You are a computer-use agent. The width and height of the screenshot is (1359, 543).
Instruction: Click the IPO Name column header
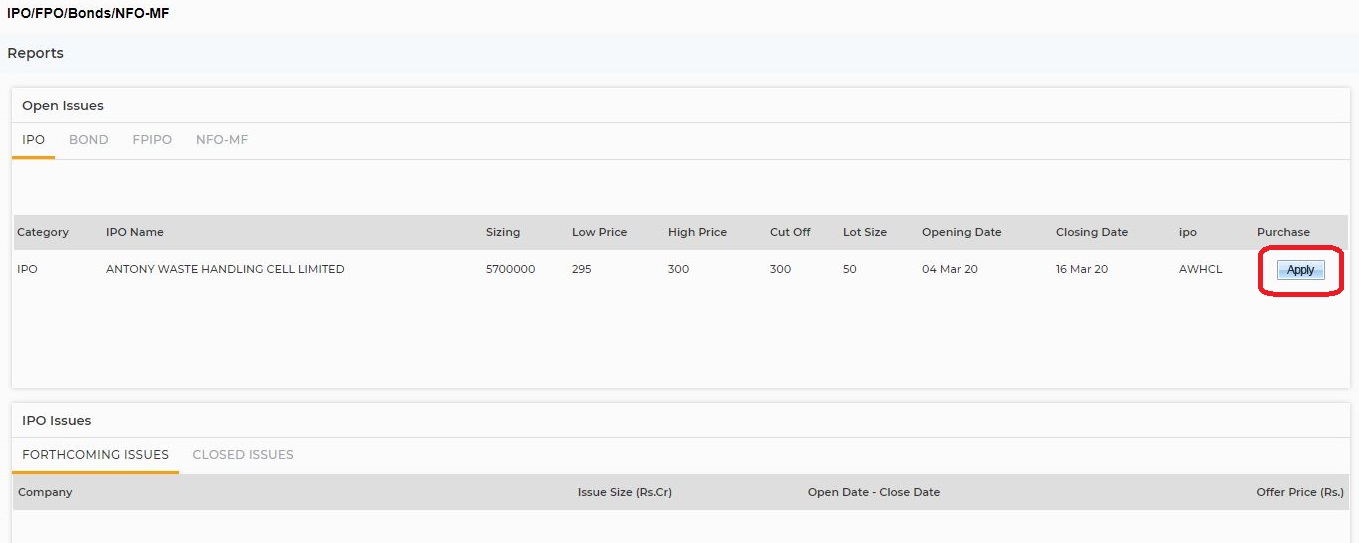coord(135,232)
